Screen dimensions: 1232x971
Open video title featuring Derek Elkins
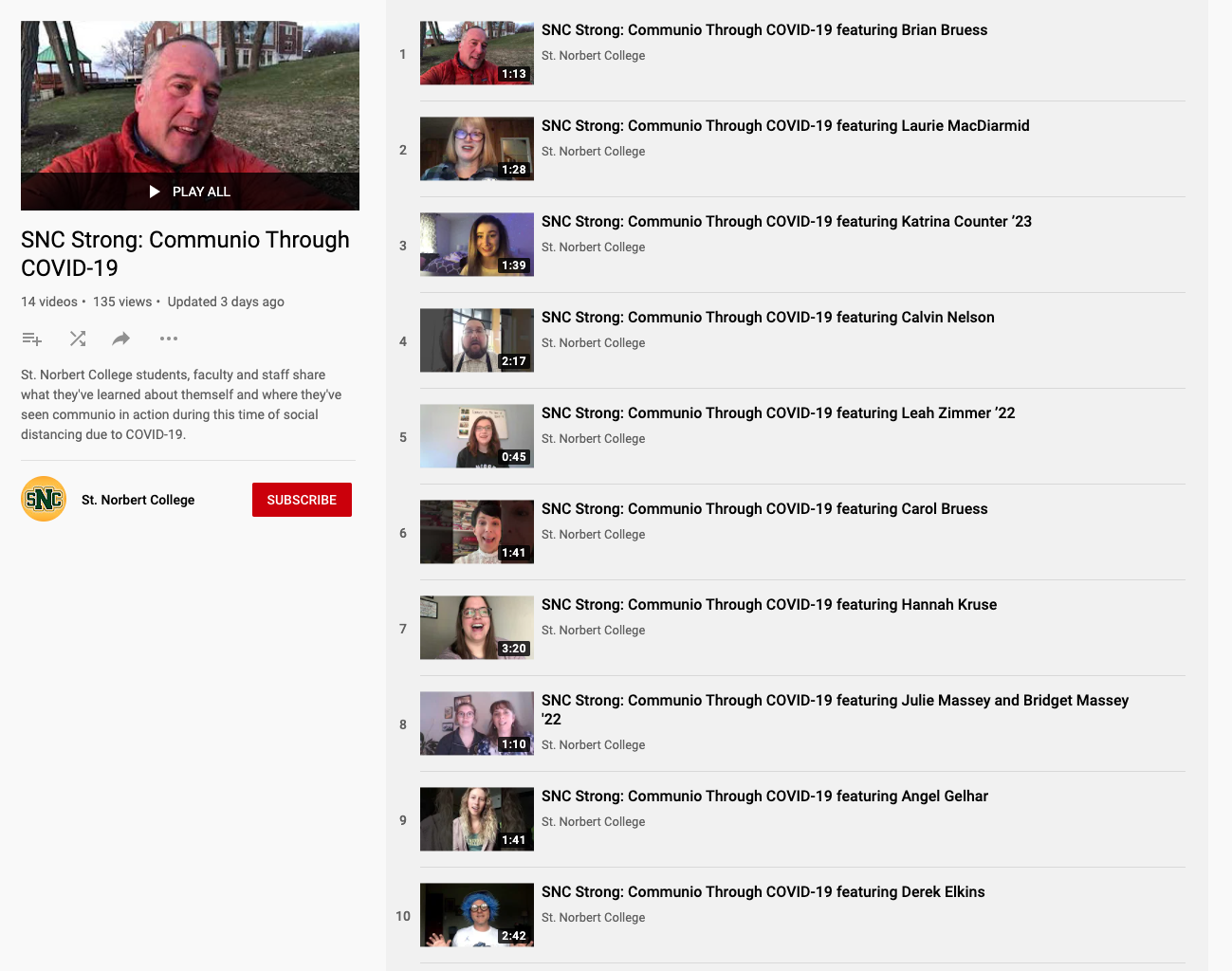(x=763, y=892)
